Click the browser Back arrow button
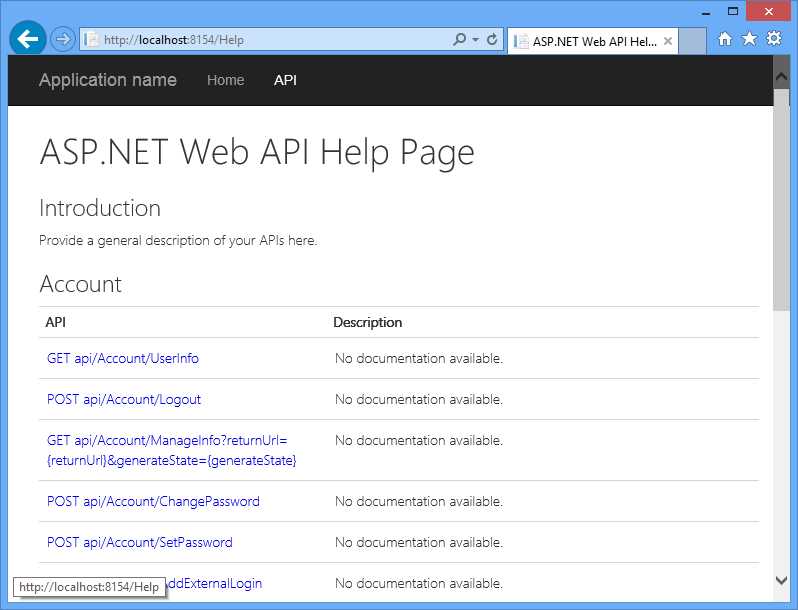Screen dimensions: 798x610 click(29, 39)
